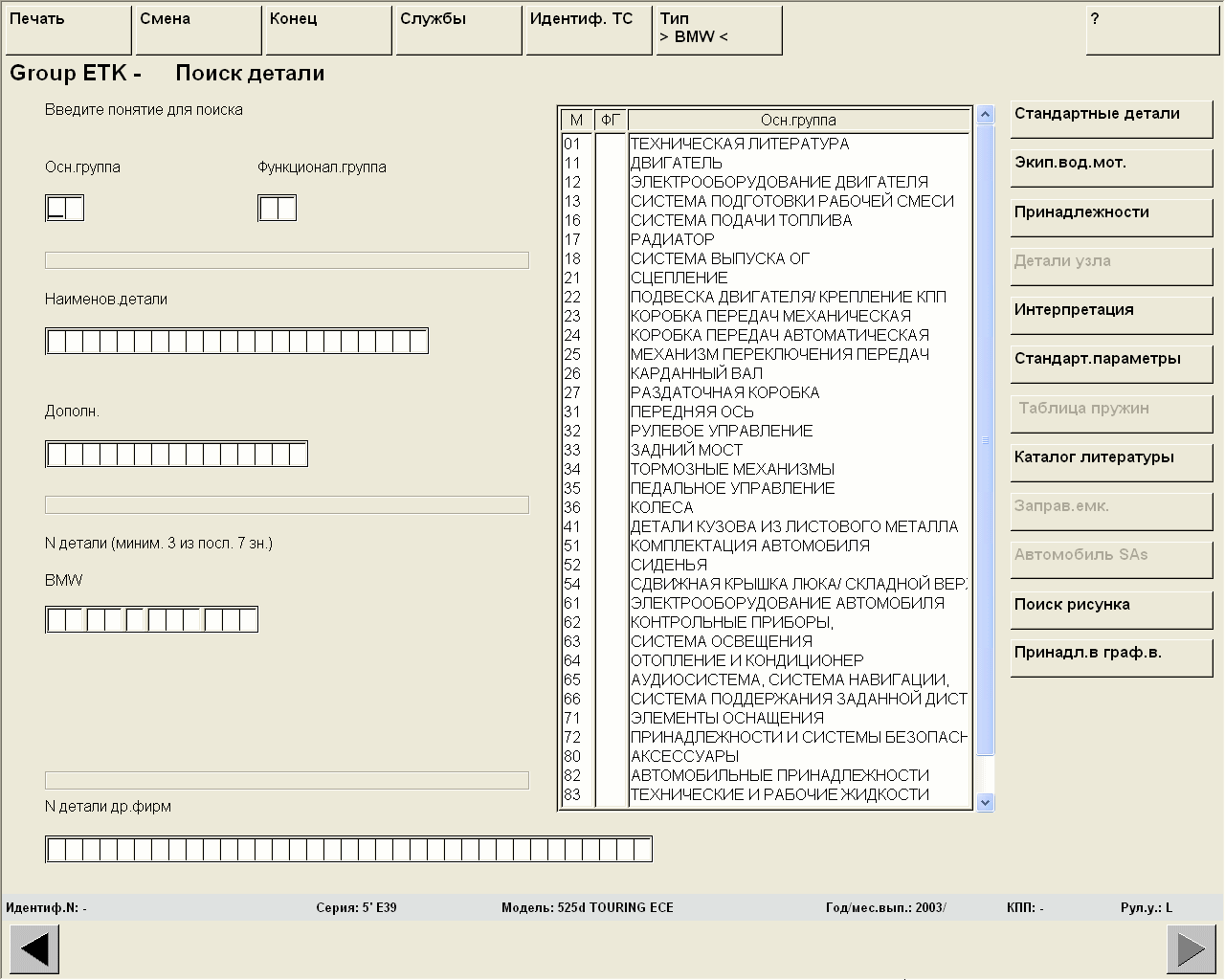Screen dimensions: 1225x980
Task: Open Каталог литературы button
Action: tap(1111, 463)
